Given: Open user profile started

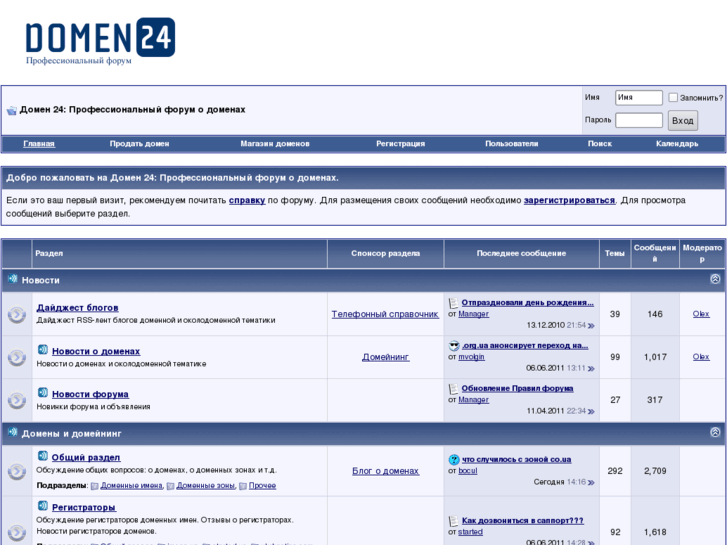Looking at the screenshot, I should 471,532.
